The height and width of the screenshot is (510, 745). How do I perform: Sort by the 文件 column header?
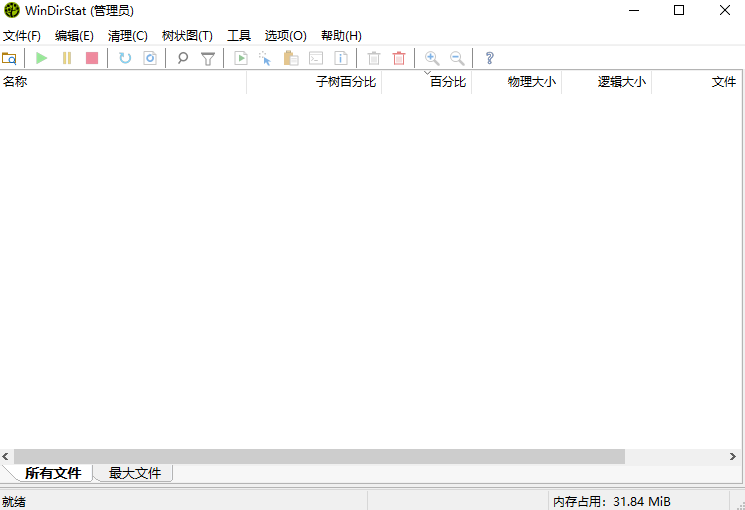pyautogui.click(x=697, y=82)
